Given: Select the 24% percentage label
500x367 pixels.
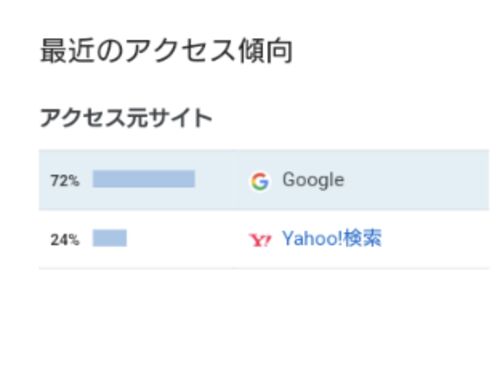Looking at the screenshot, I should pyautogui.click(x=65, y=239).
